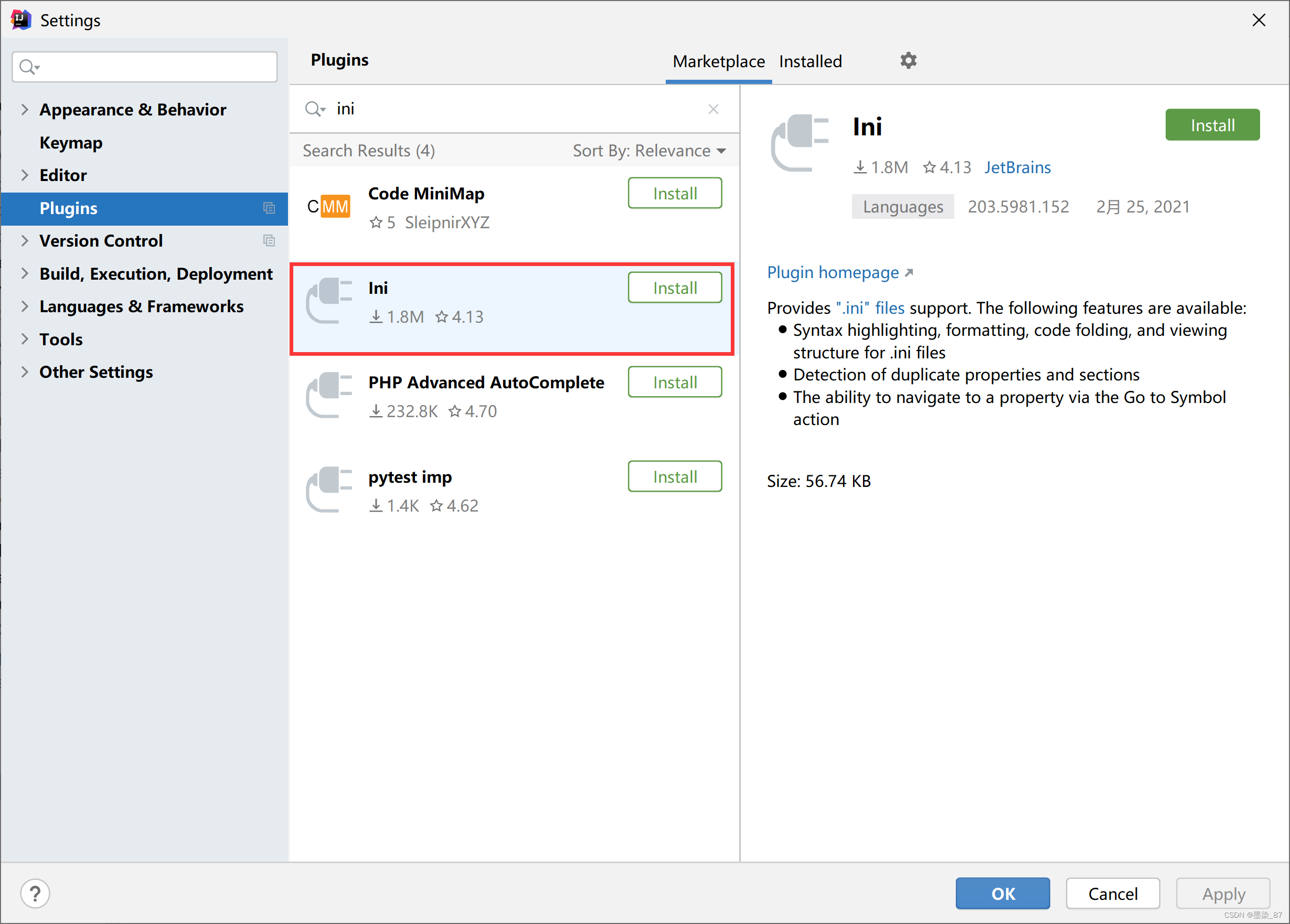This screenshot has height=924, width=1290.
Task: Click the project-level icon beside Plugins
Action: [269, 208]
